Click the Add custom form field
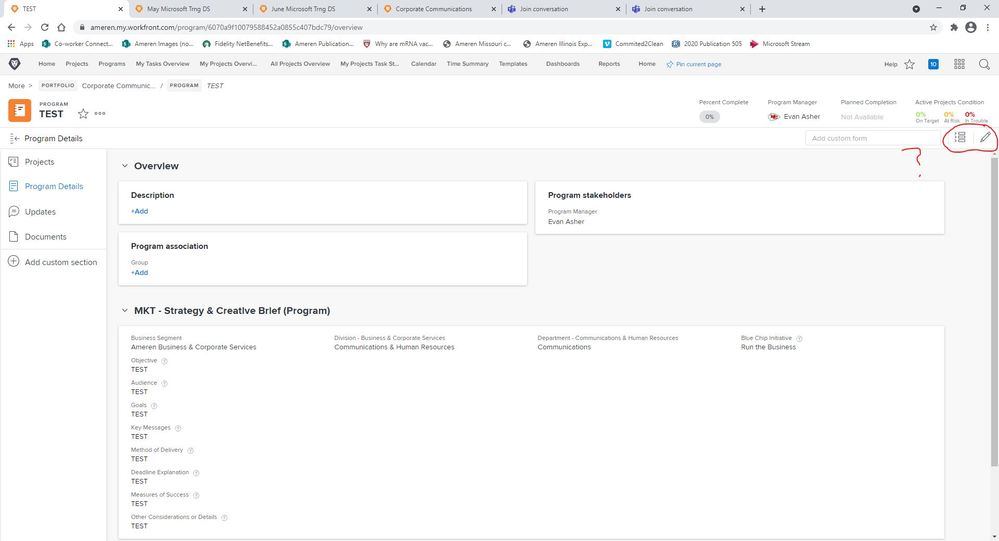Screen dimensions: 999x541 pos(870,138)
